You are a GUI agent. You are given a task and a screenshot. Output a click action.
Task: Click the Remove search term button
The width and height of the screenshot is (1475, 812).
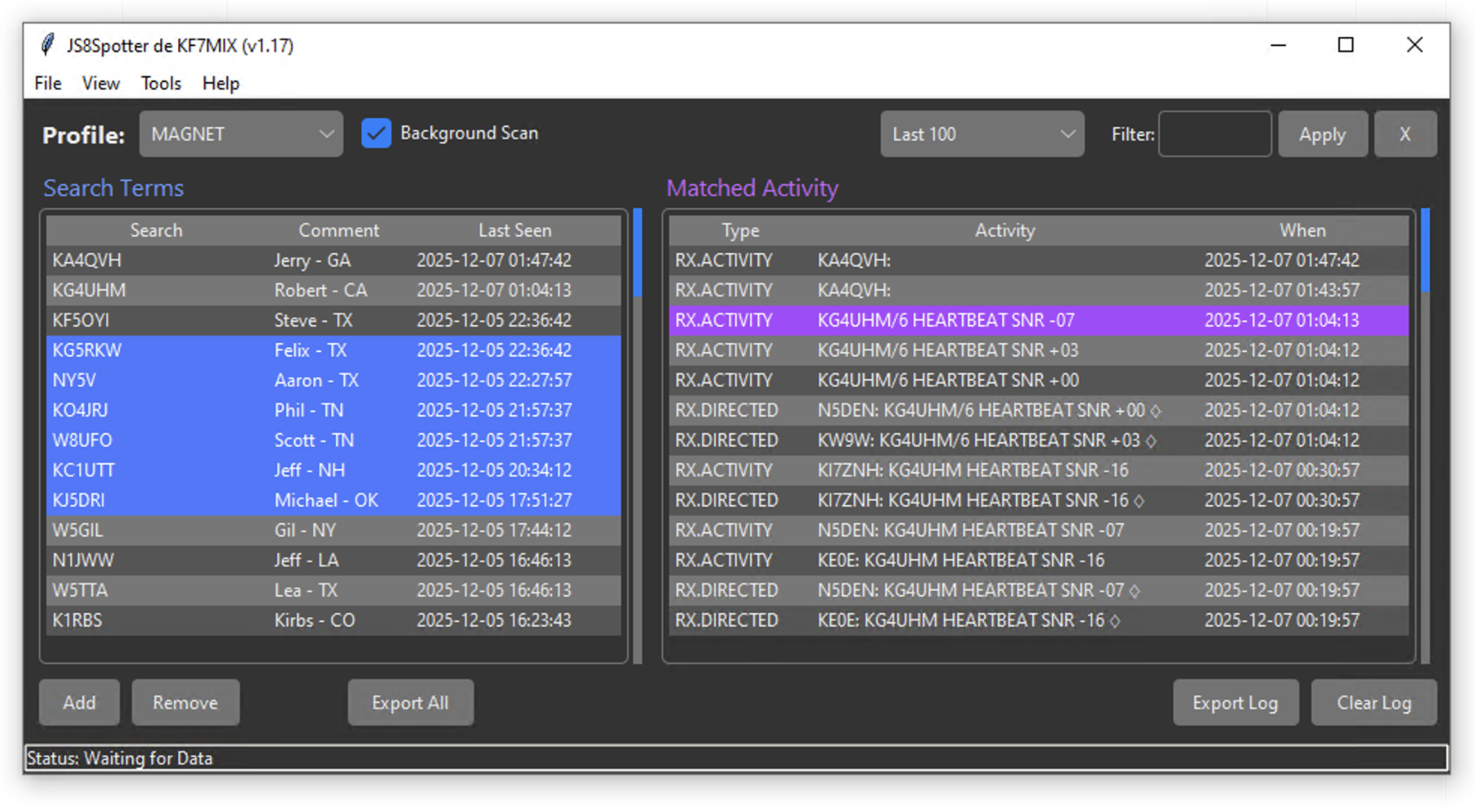(185, 702)
